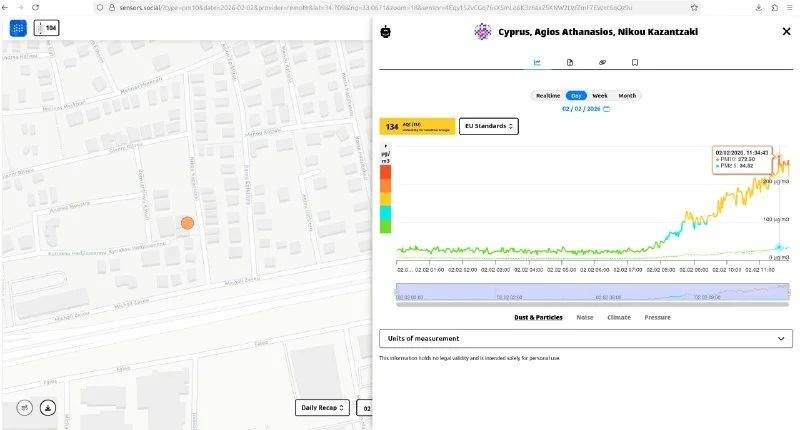Click the robot icon in panel header
This screenshot has width=800, height=430.
[x=387, y=31]
